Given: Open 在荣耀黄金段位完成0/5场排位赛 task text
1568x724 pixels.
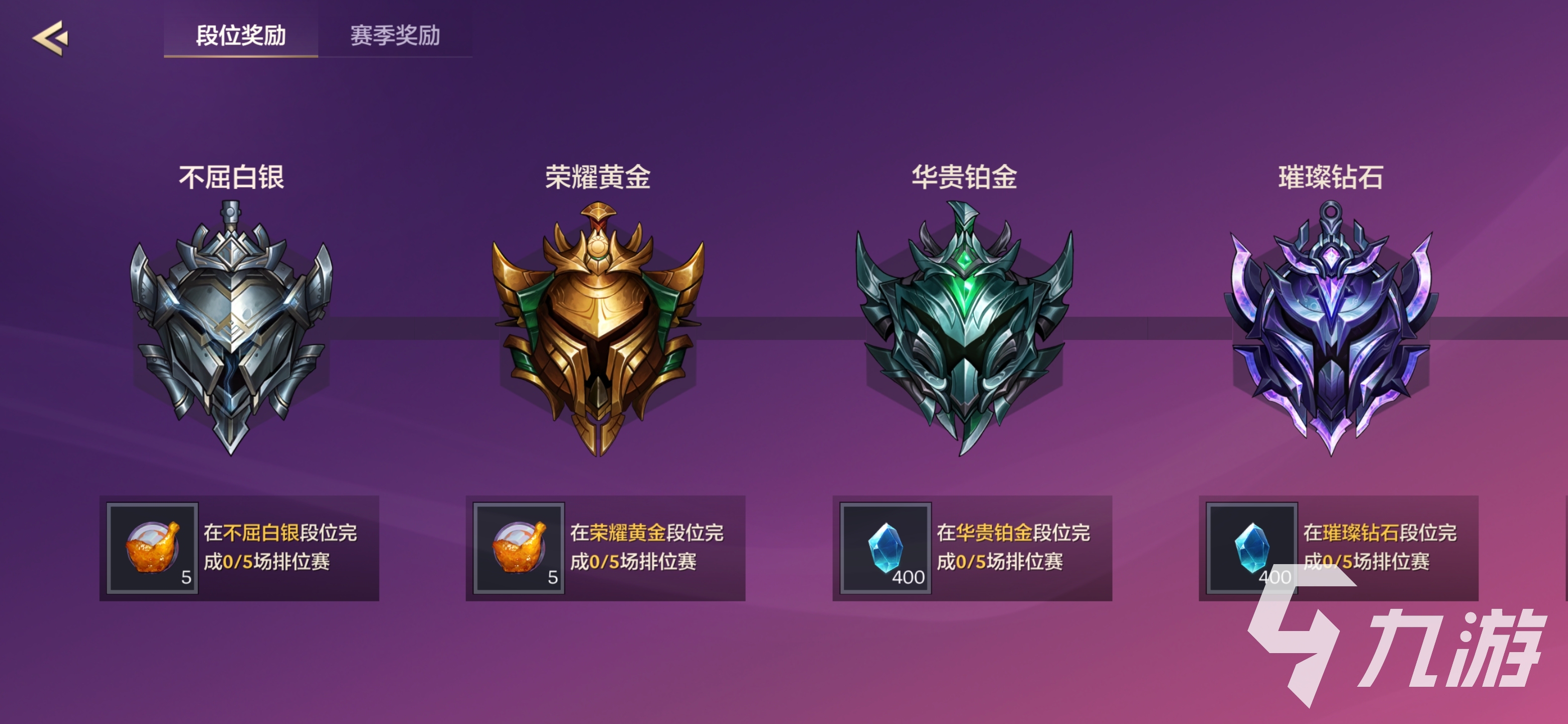Looking at the screenshot, I should [646, 547].
